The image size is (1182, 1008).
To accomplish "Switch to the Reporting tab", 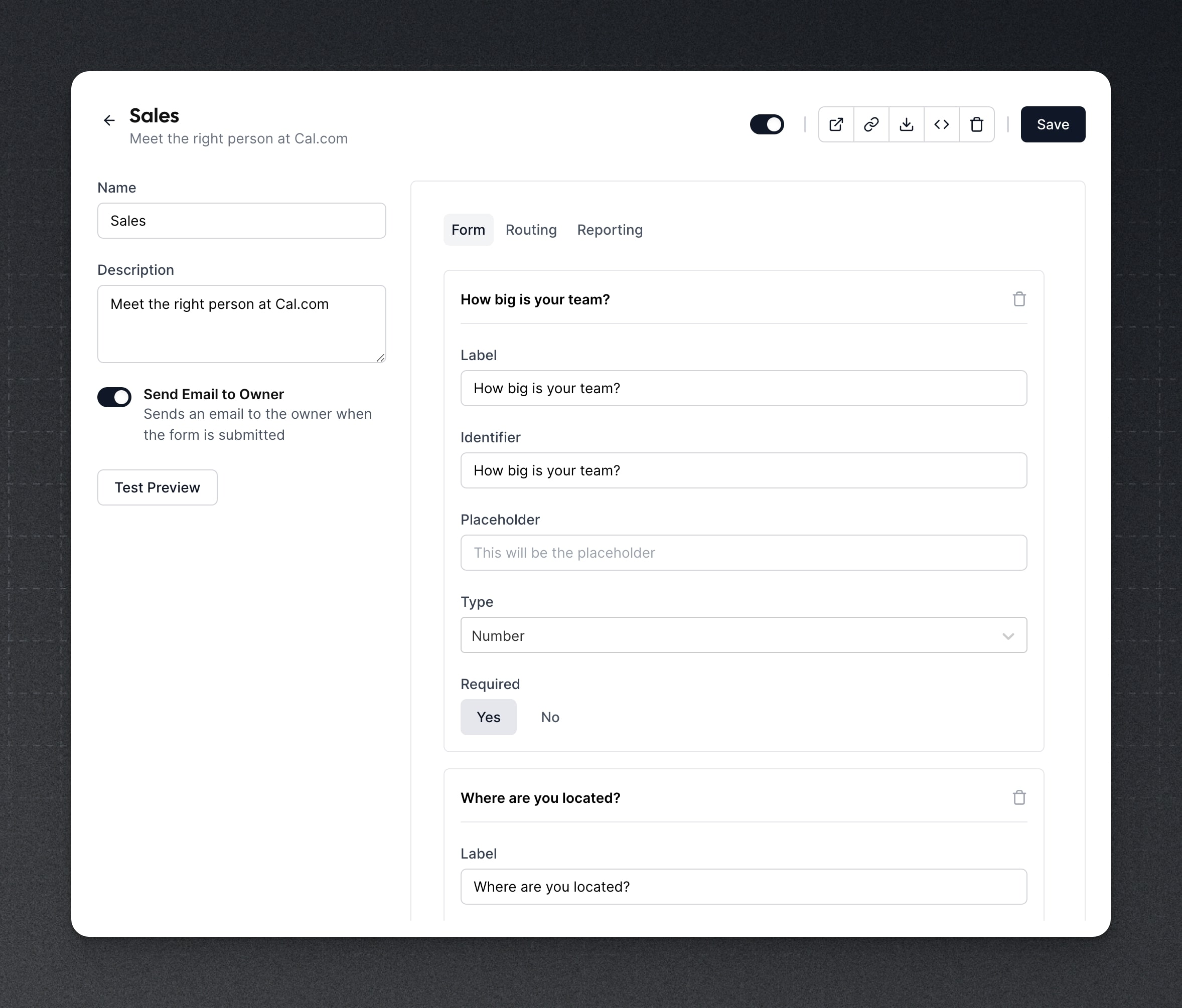I will pos(609,230).
